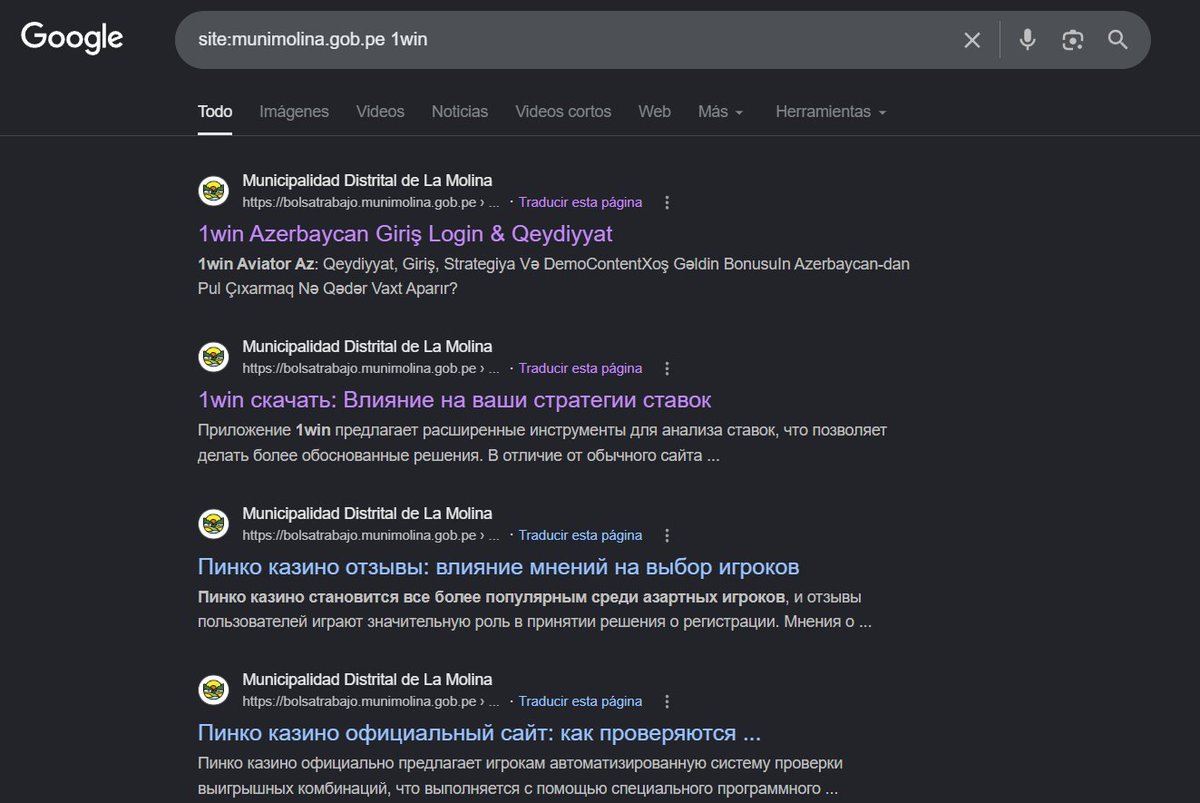This screenshot has width=1200, height=803.
Task: Open more options for 1win скачать result
Action: tap(667, 368)
